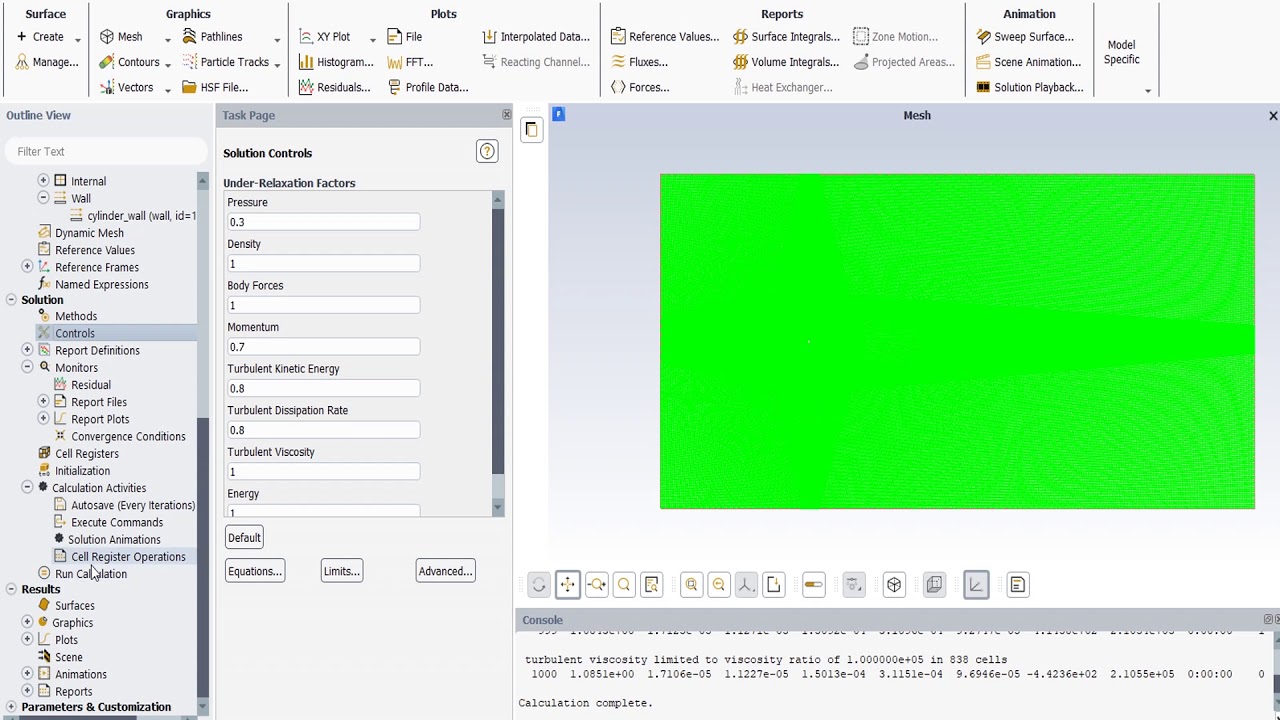Click the Mesh graphics icon in ribbon
The width and height of the screenshot is (1280, 720).
(x=107, y=37)
